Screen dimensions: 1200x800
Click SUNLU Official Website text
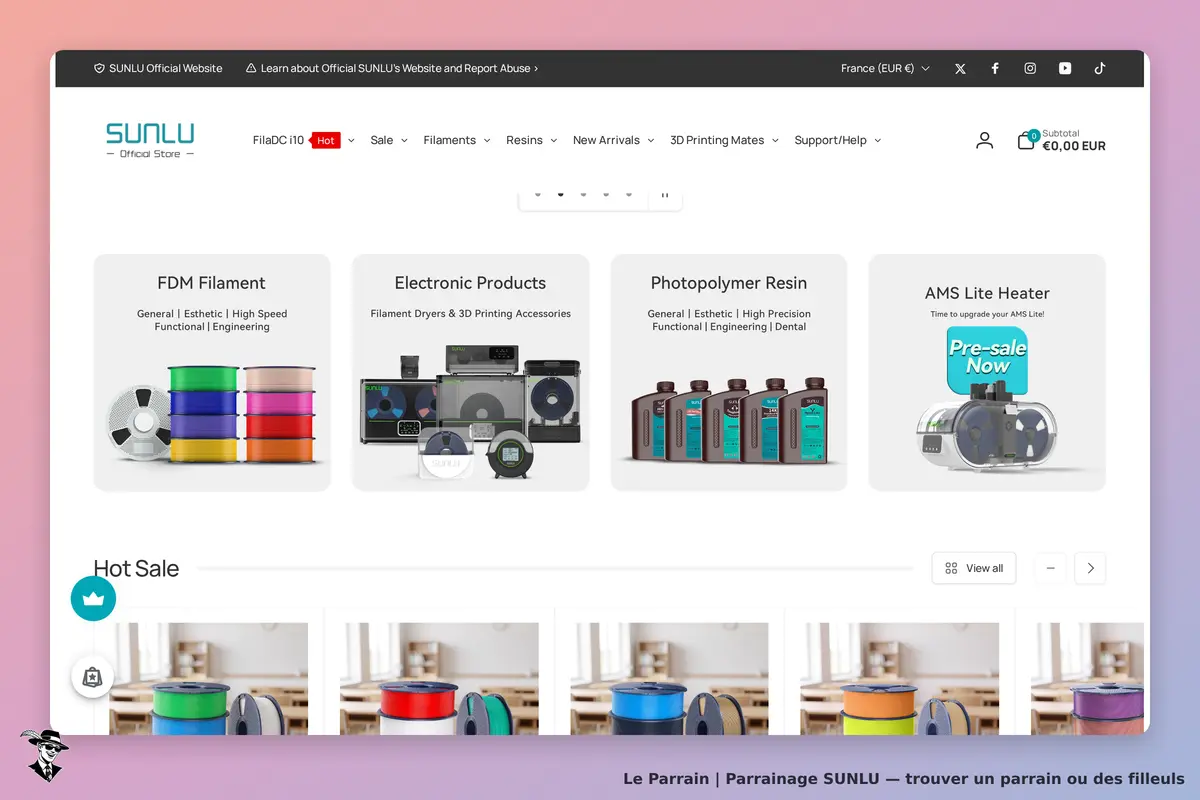click(166, 69)
